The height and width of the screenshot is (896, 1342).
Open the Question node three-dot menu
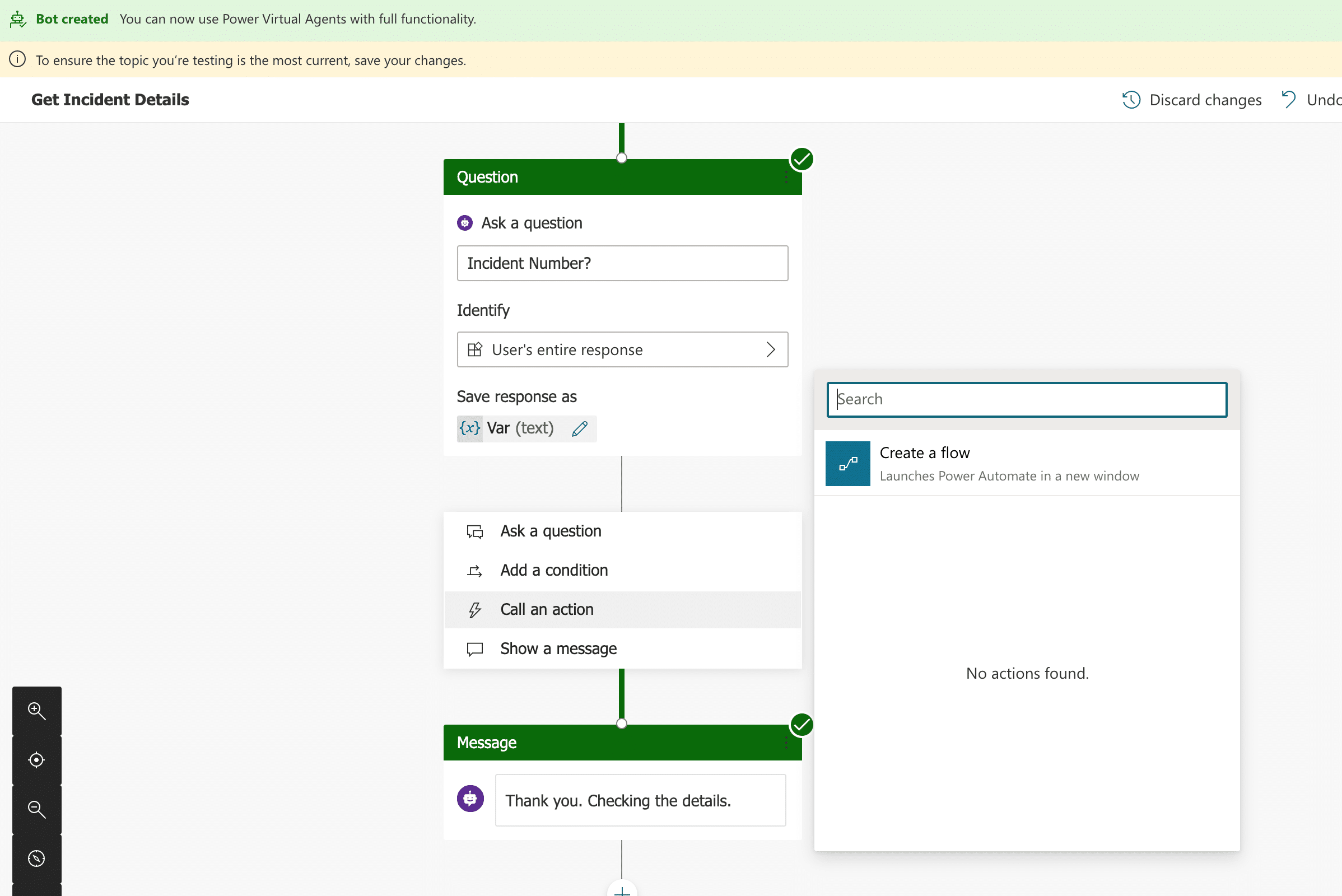tap(786, 177)
